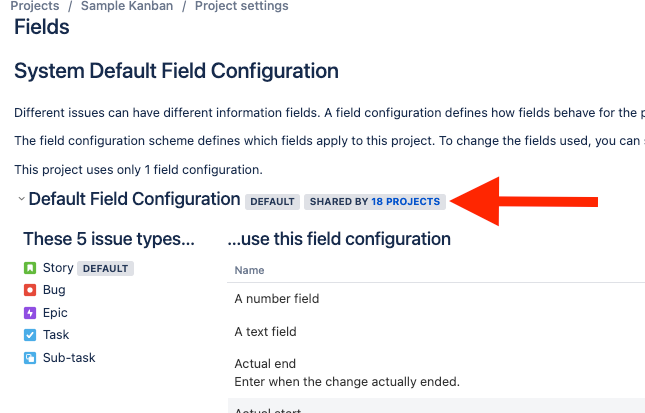This screenshot has width=645, height=413.
Task: Click the A number field row
Action: tap(436, 299)
